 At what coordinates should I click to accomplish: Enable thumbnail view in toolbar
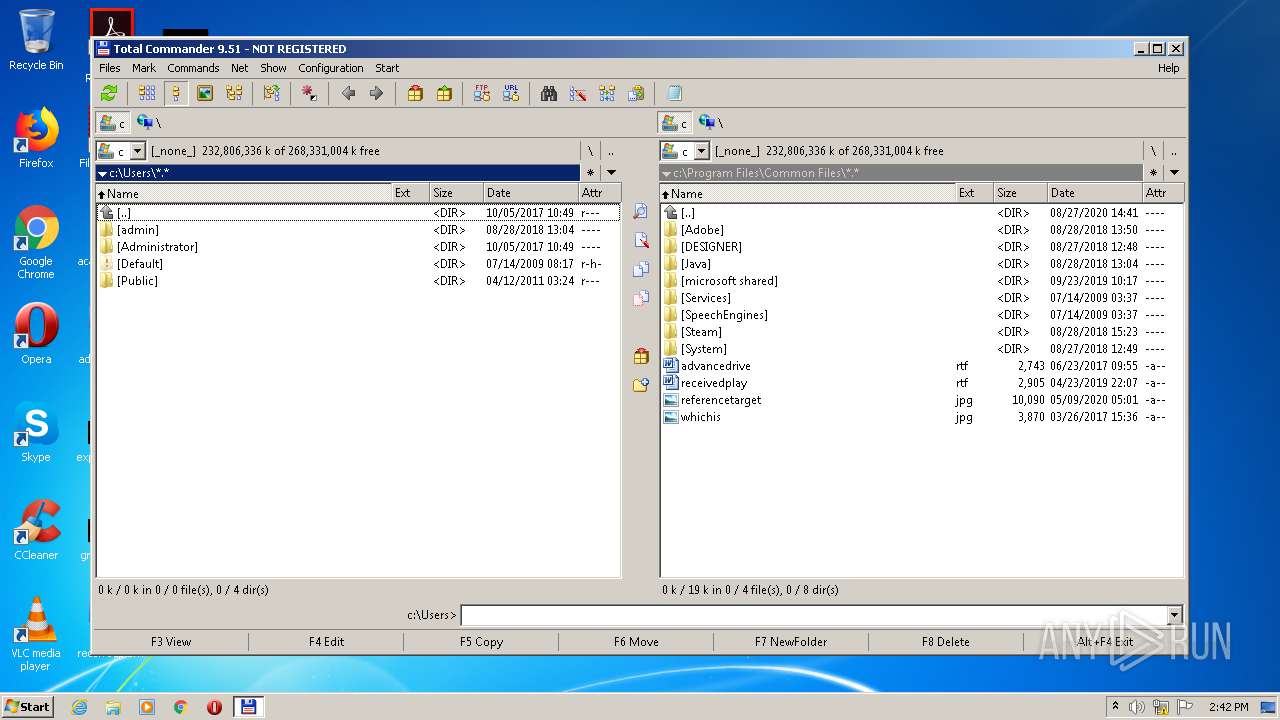[205, 93]
